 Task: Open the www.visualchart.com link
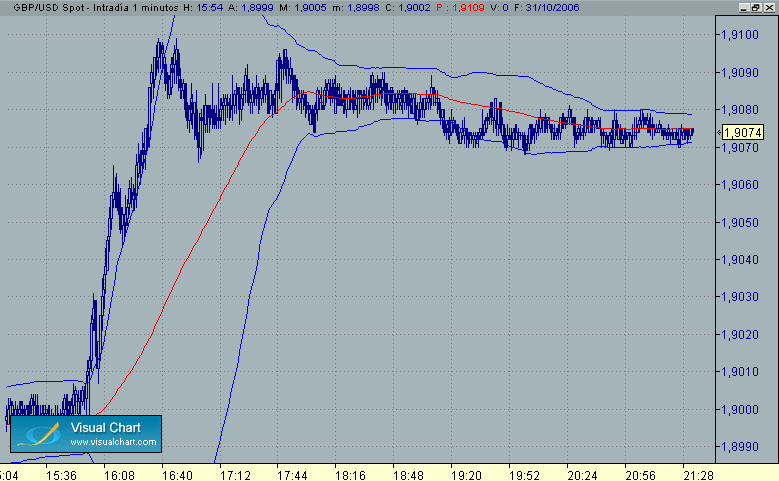[113, 442]
